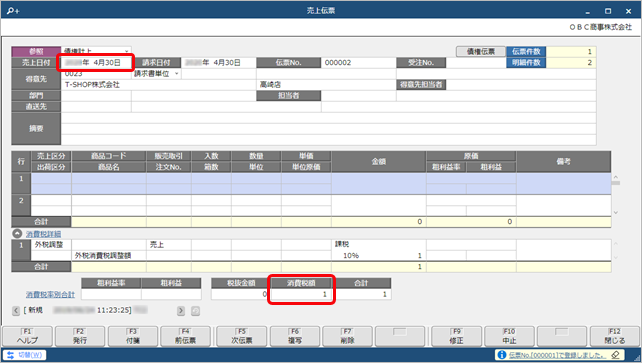
Task: Click the F2 発行 button
Action: (x=80, y=336)
